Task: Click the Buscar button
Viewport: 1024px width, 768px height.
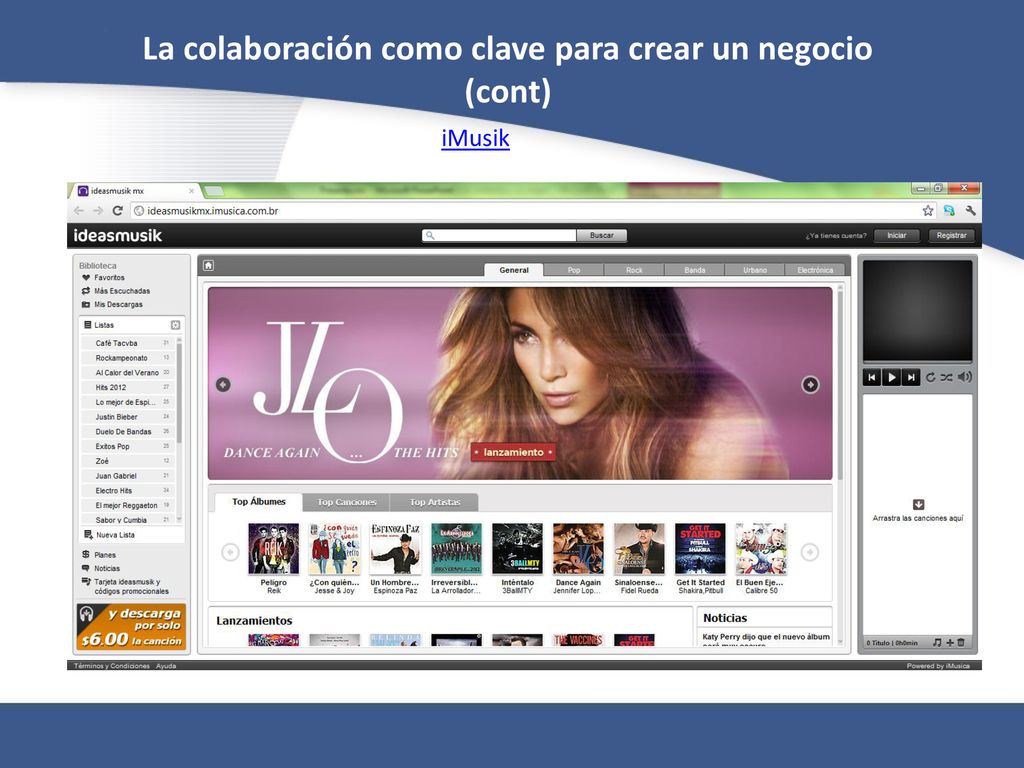Action: pos(601,235)
